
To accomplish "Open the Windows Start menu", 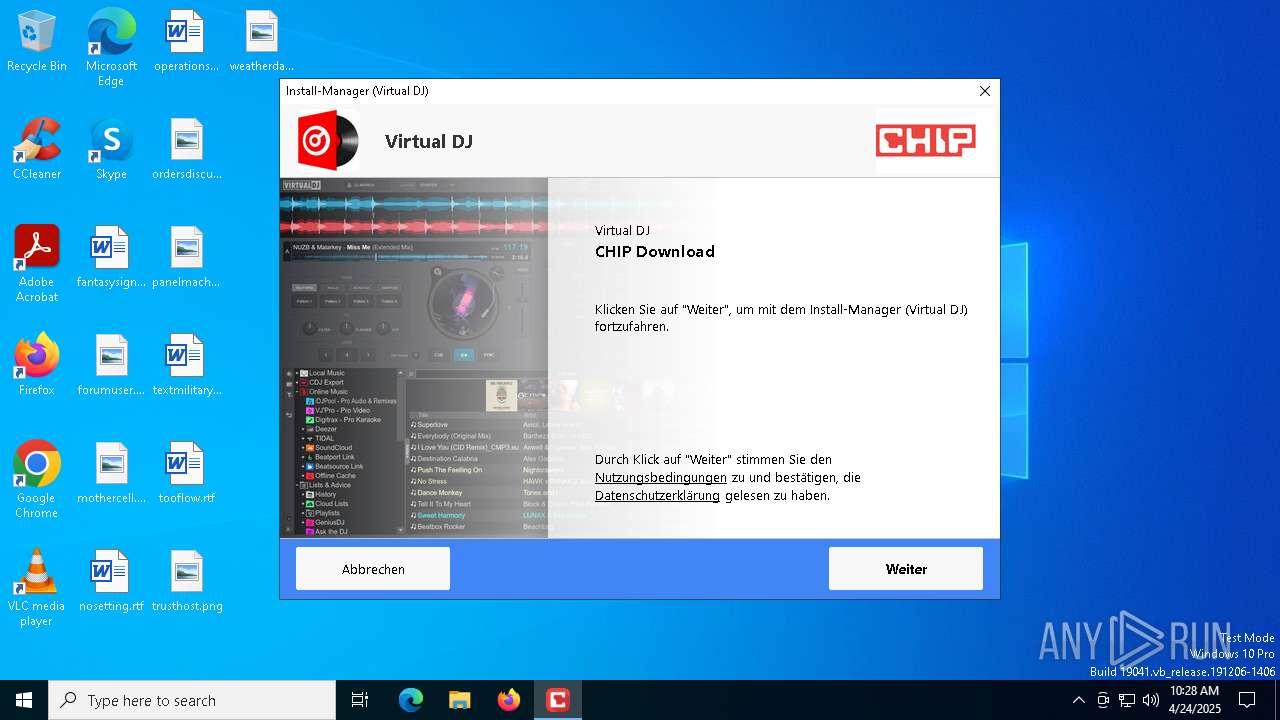I will (24, 700).
